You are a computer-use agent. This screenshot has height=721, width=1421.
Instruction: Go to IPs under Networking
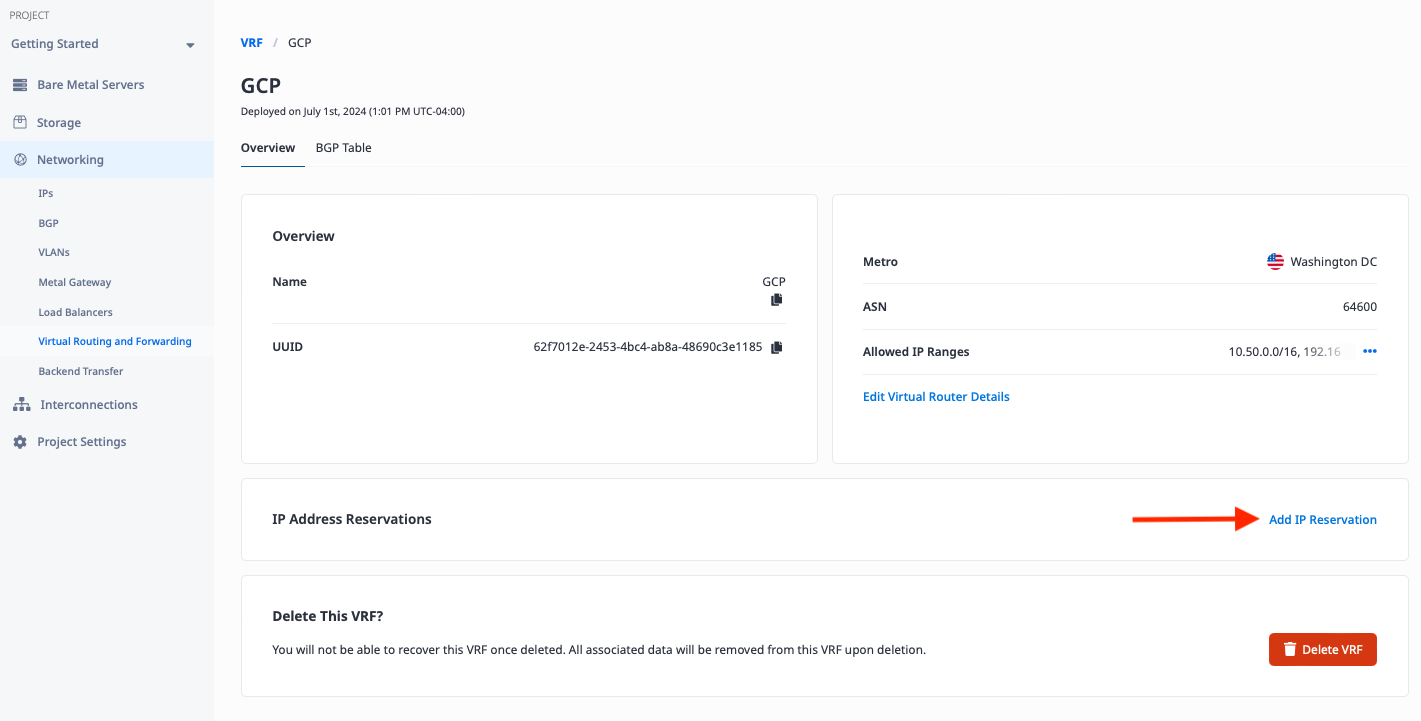46,193
